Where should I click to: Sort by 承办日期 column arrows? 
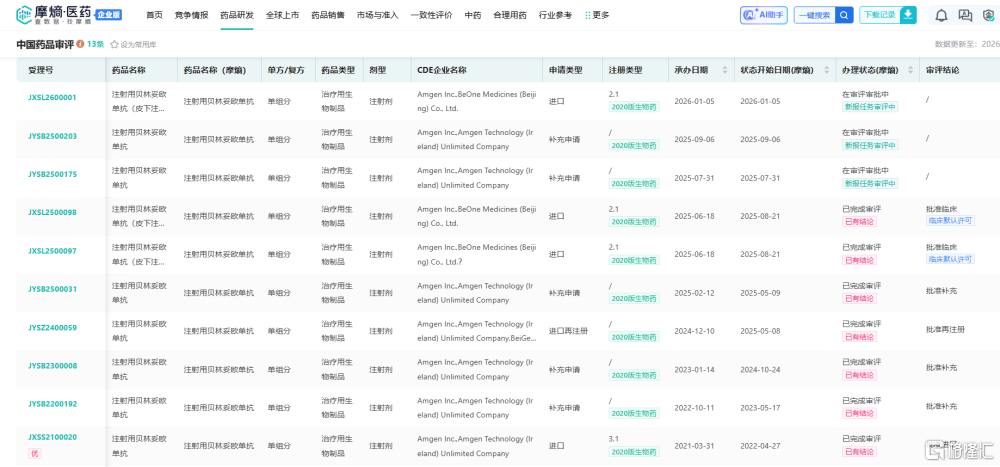[x=724, y=70]
